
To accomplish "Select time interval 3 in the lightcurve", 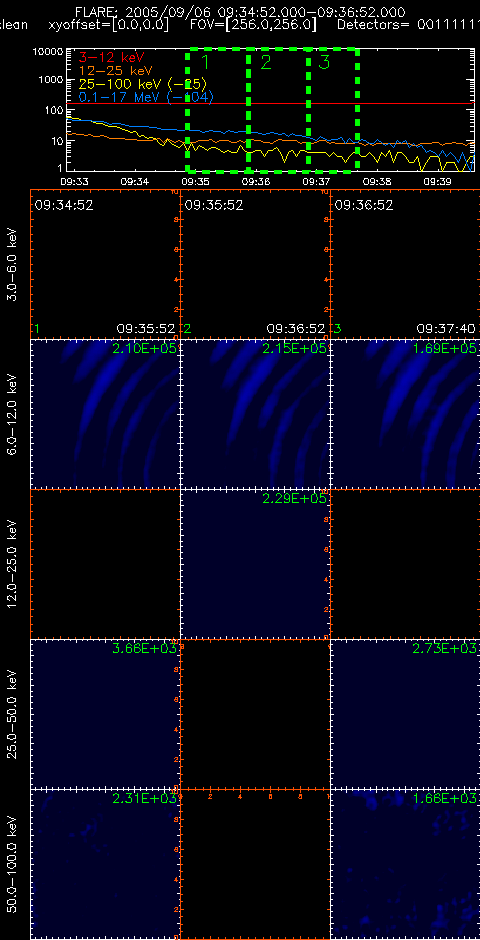I will 333,110.
